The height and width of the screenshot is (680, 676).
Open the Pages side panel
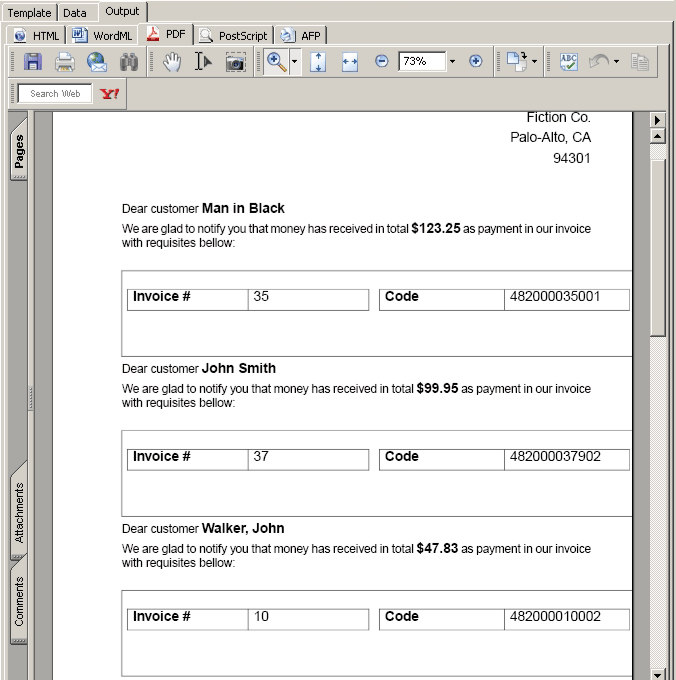[x=19, y=150]
